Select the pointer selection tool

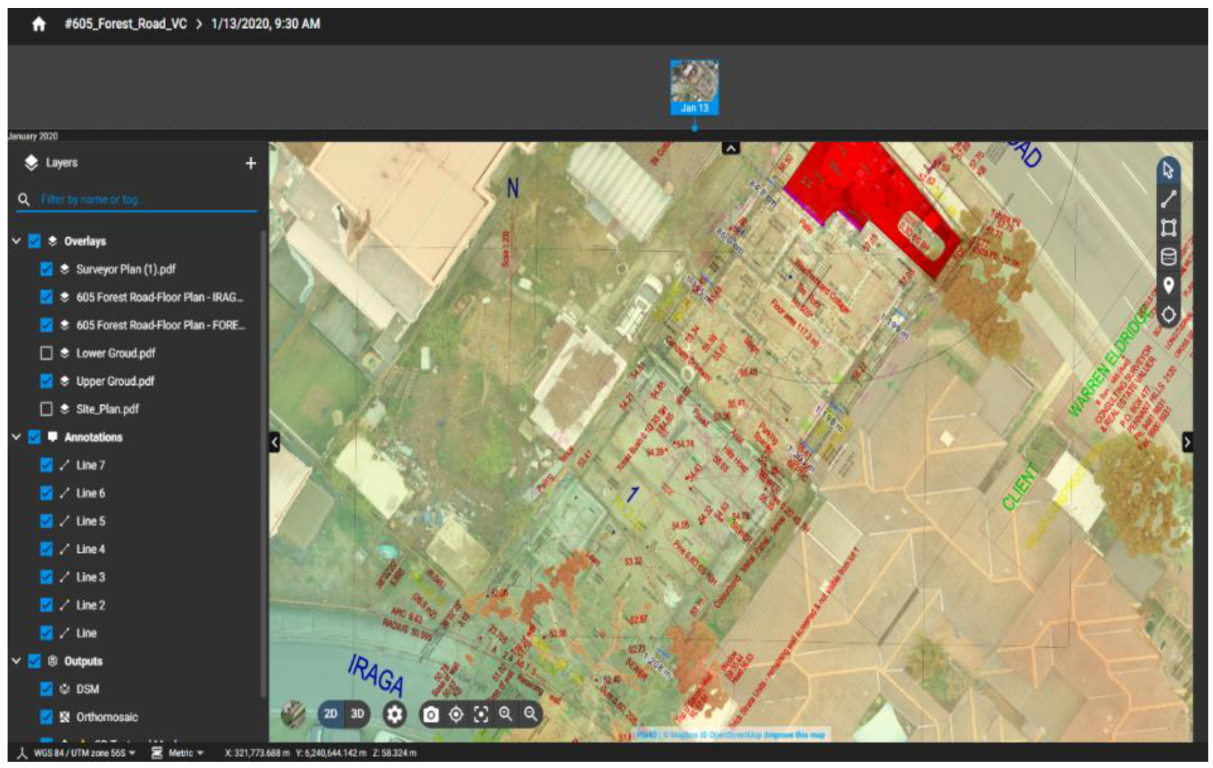[x=1168, y=170]
